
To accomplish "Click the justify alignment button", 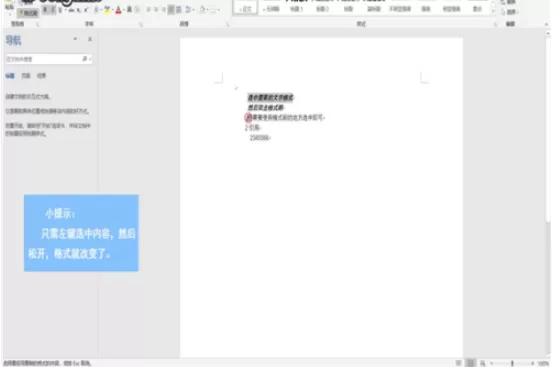I will (x=171, y=10).
